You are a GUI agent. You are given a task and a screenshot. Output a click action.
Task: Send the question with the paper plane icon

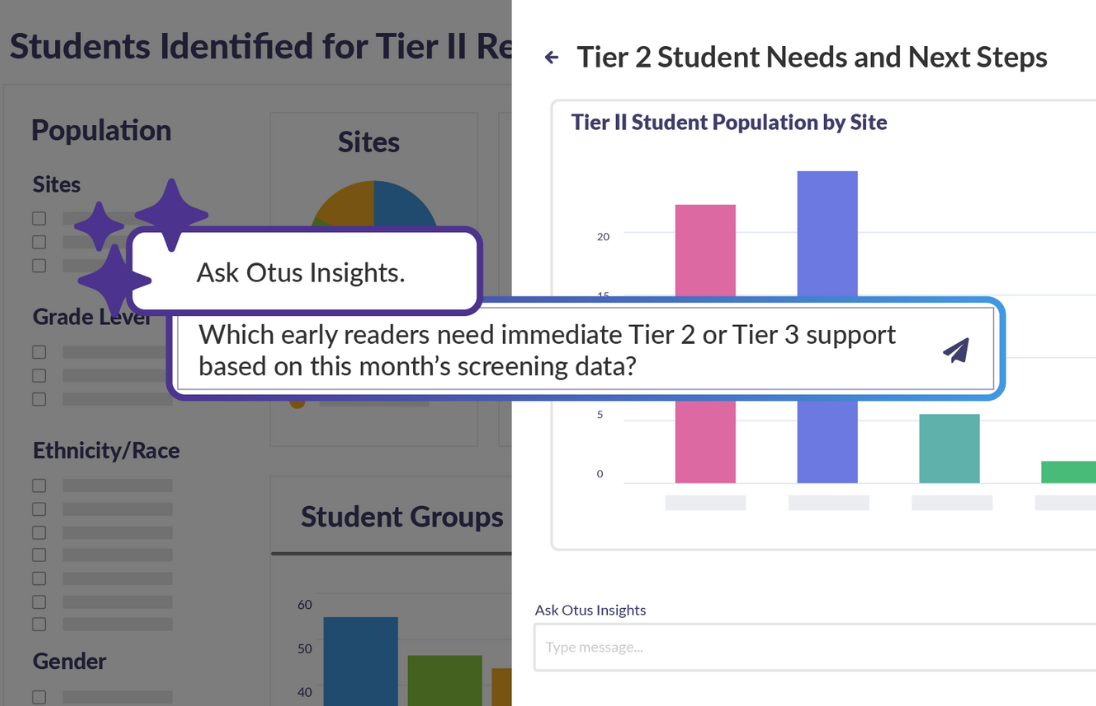pyautogui.click(x=956, y=350)
